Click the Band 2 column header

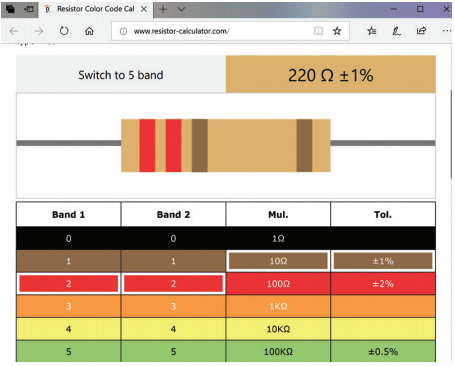click(x=173, y=214)
